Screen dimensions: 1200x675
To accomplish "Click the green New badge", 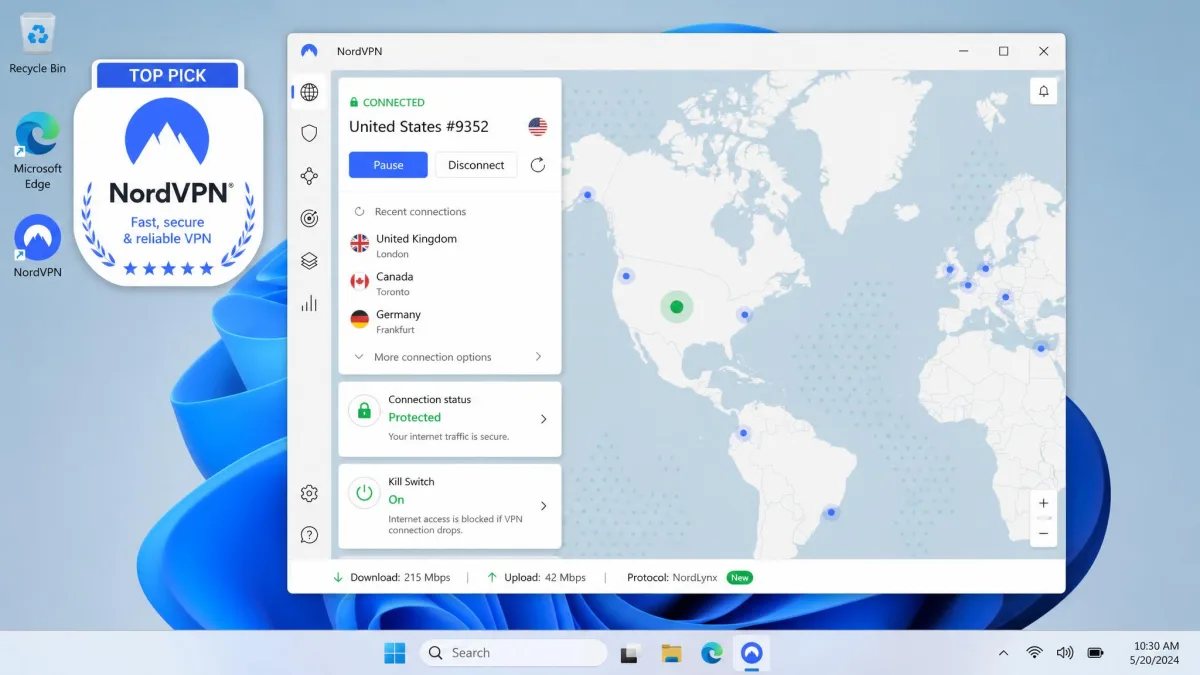I will [x=739, y=577].
